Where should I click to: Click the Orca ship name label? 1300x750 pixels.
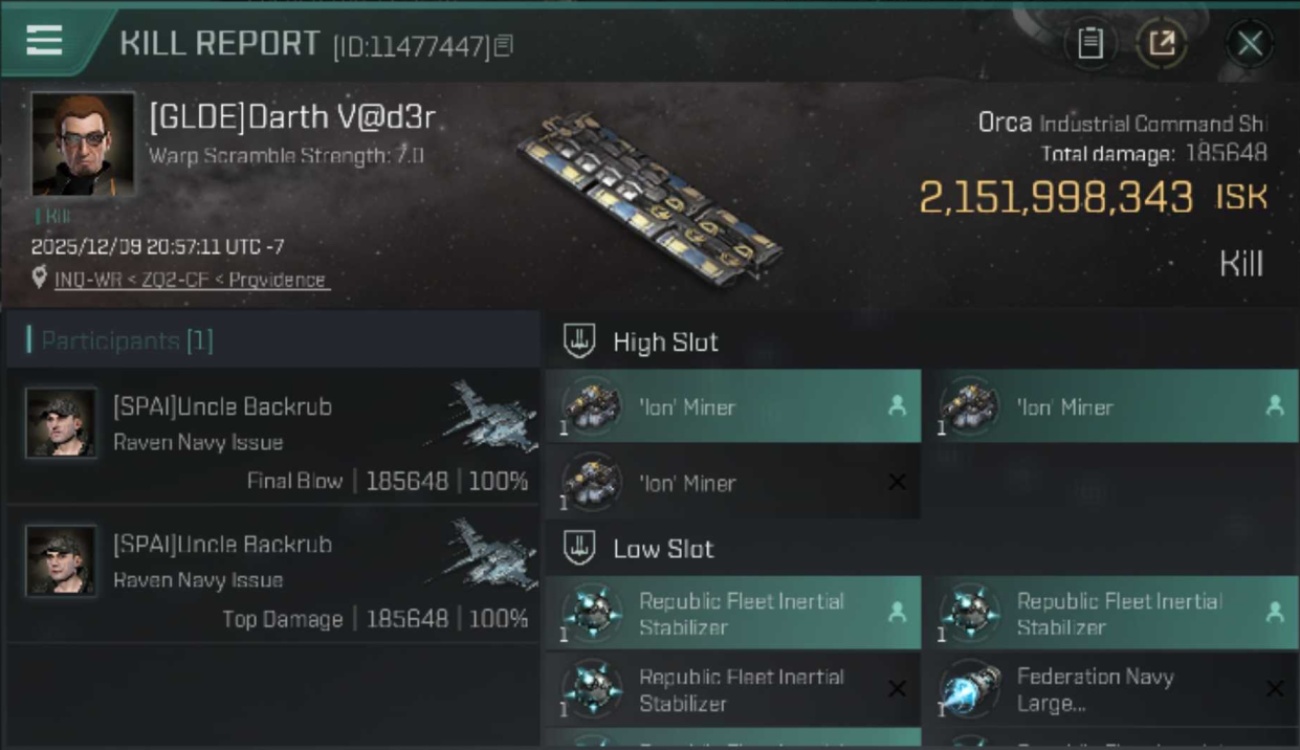tap(1004, 123)
